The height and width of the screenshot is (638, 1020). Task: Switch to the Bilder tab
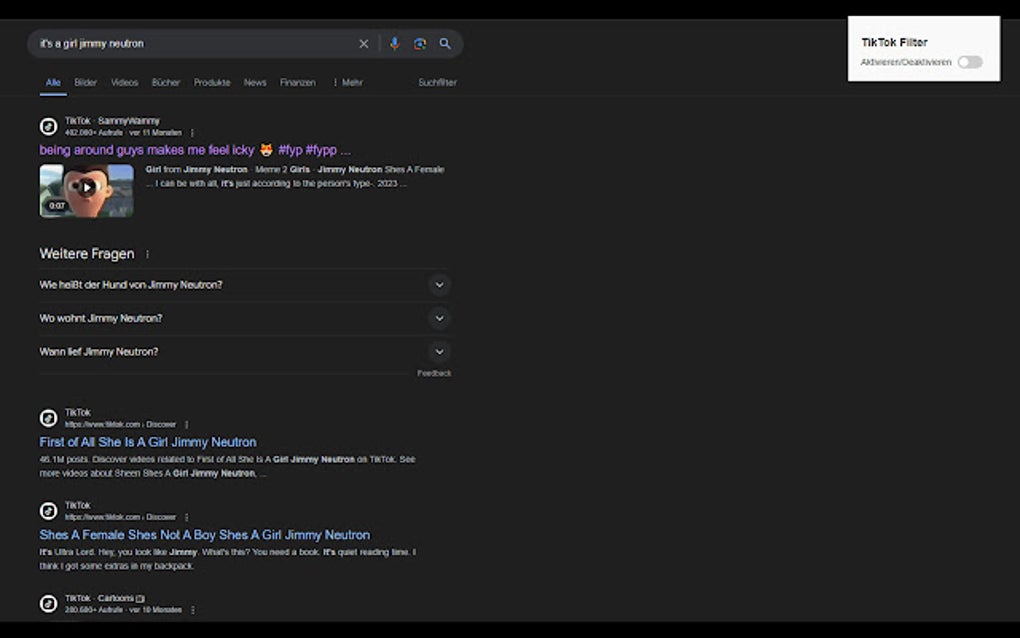85,83
